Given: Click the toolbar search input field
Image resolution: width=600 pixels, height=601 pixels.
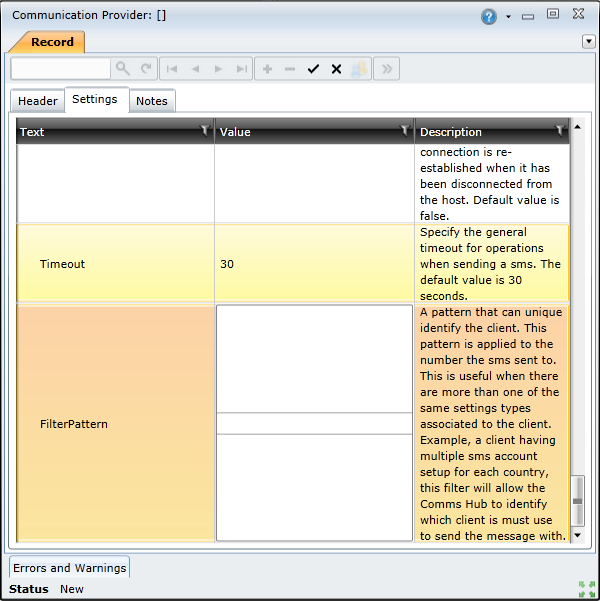Looking at the screenshot, I should (x=61, y=69).
